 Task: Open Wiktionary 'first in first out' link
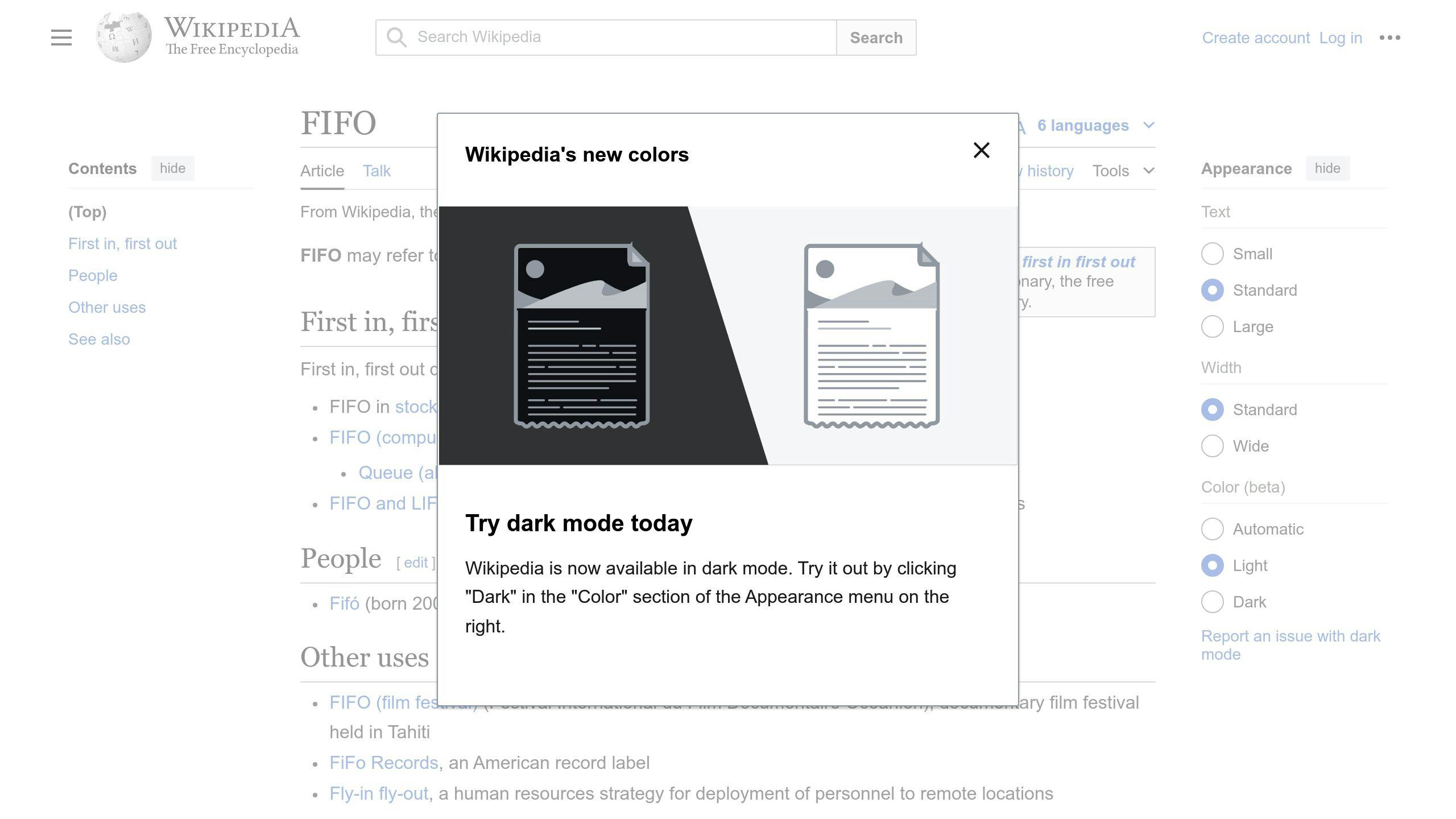(1078, 262)
